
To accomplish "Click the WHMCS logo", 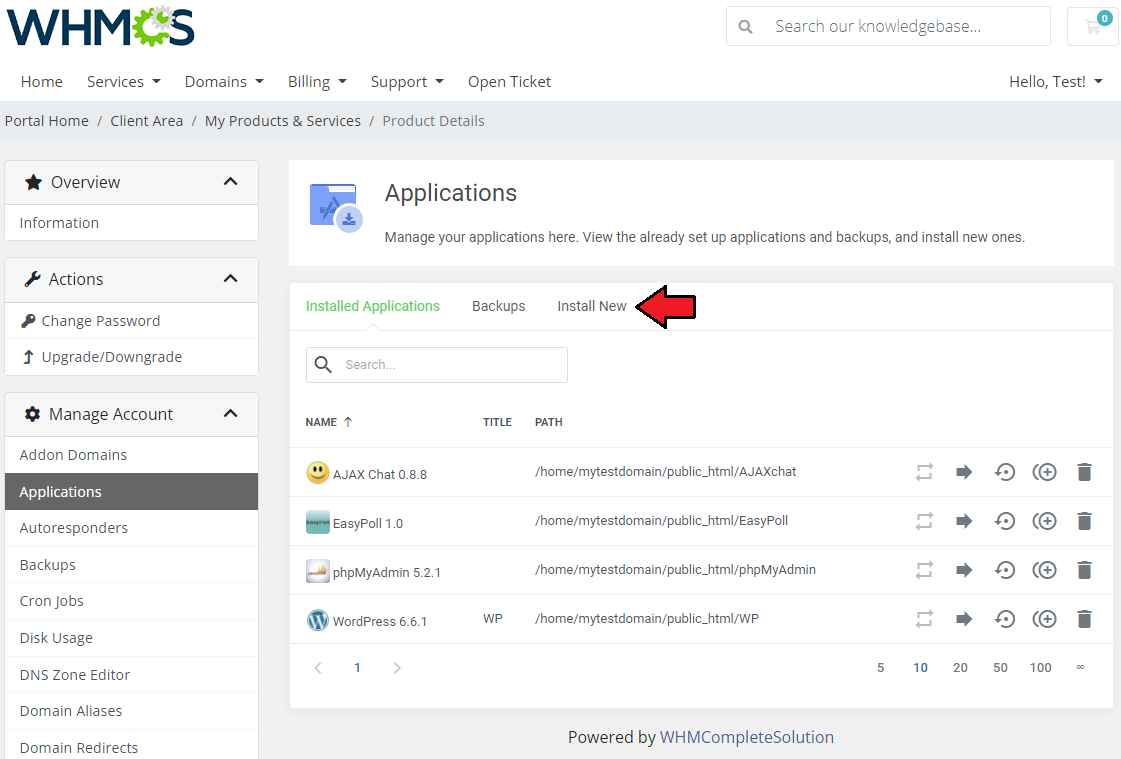I will coord(101,26).
